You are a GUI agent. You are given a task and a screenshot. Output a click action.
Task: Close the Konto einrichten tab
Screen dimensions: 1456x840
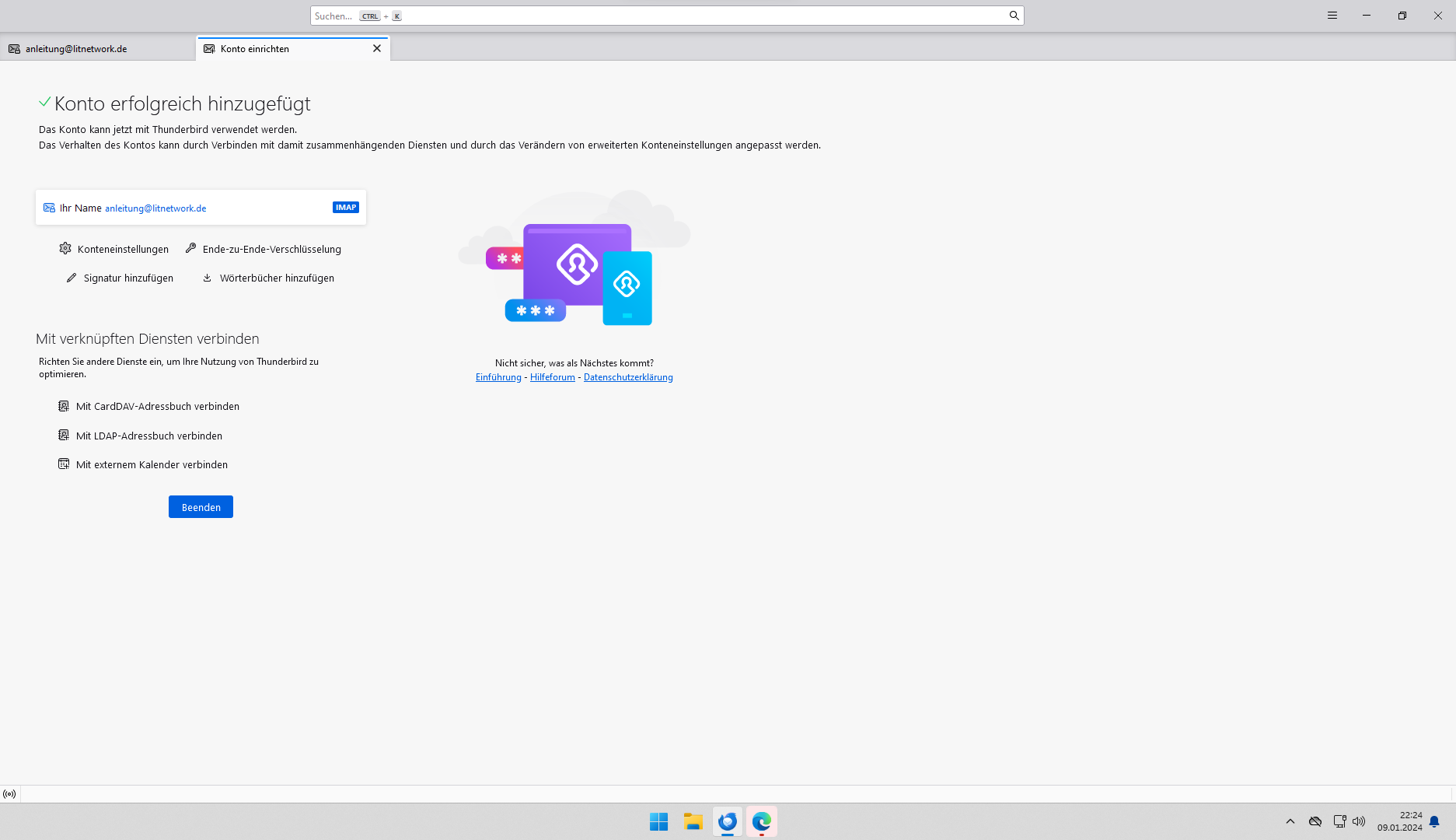pos(377,48)
